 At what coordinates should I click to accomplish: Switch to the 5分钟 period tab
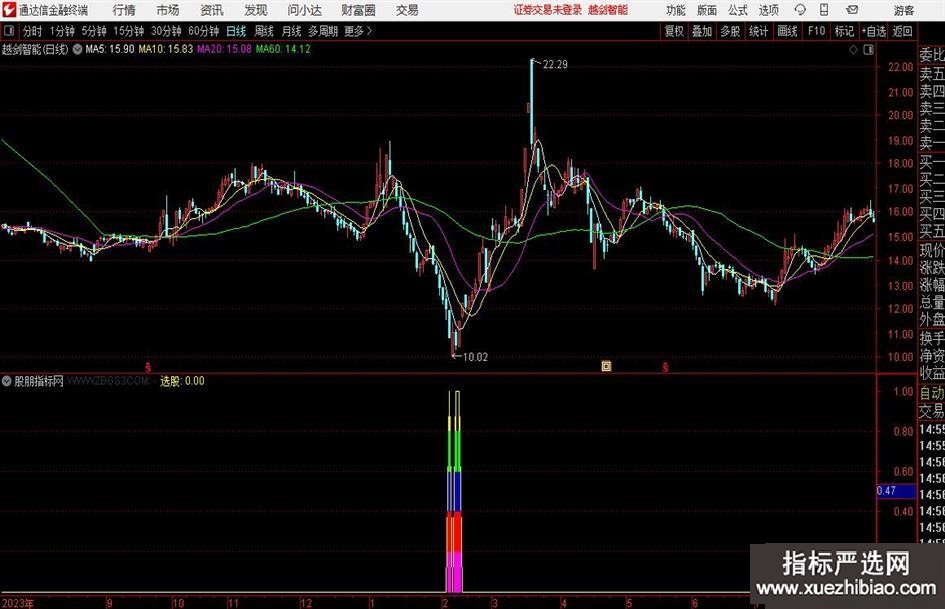click(94, 31)
